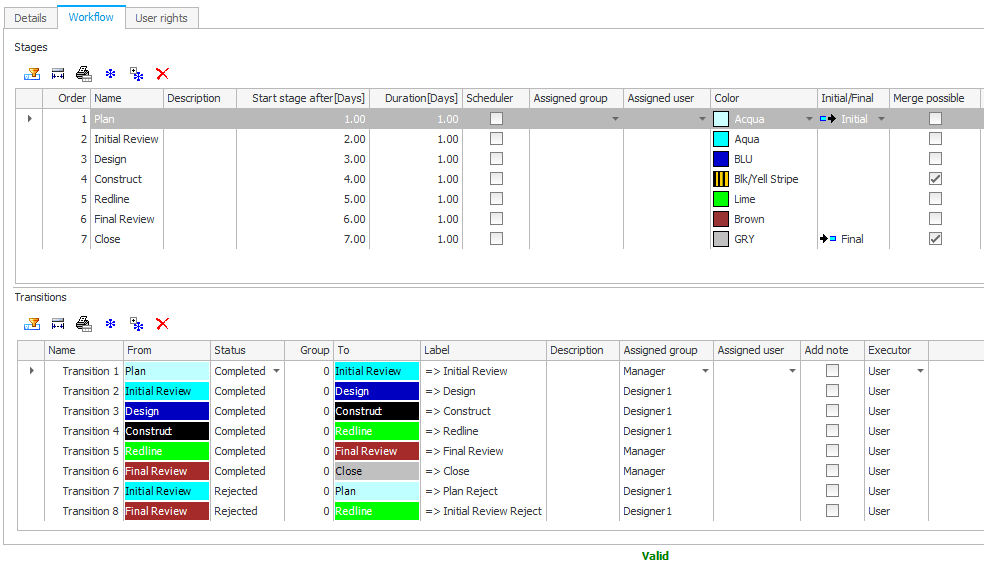Open Status dropdown for Transition 1

[x=276, y=371]
